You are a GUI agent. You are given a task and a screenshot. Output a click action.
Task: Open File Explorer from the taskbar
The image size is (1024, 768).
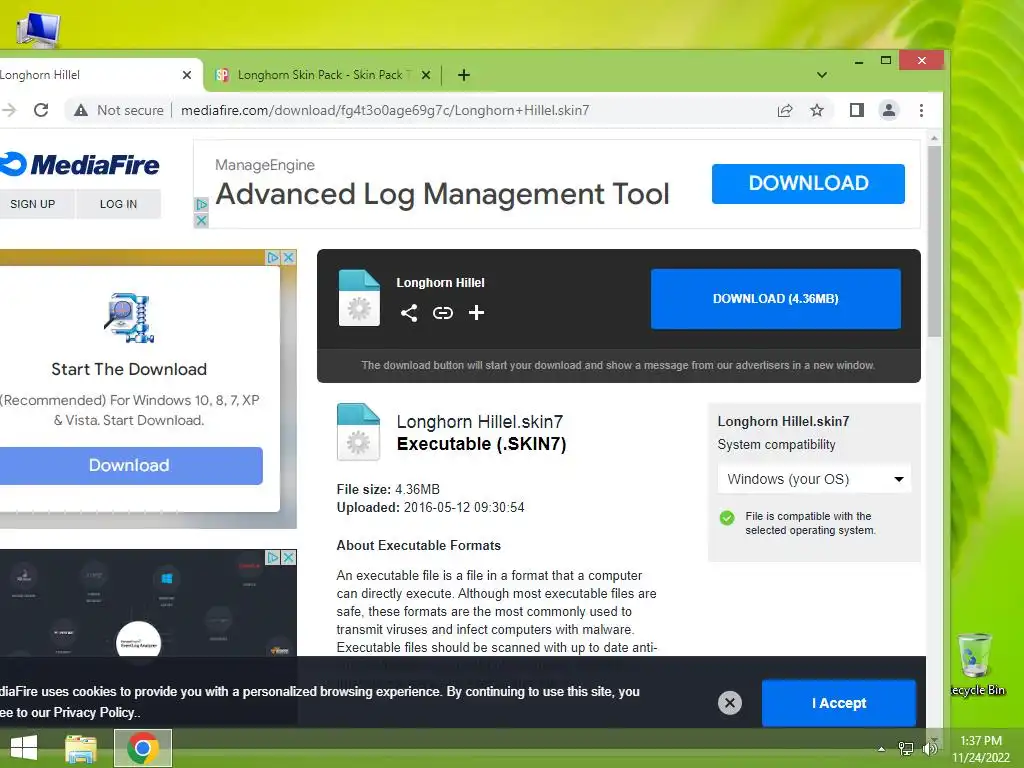(81, 748)
